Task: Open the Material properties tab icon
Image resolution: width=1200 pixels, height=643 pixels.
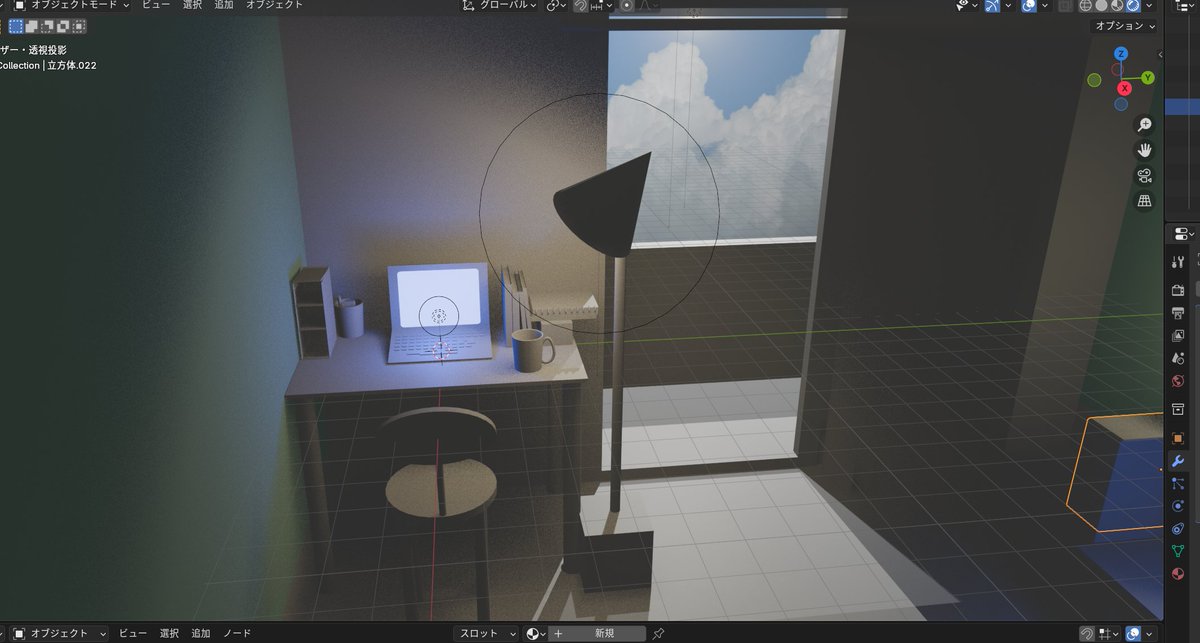Action: [1177, 574]
